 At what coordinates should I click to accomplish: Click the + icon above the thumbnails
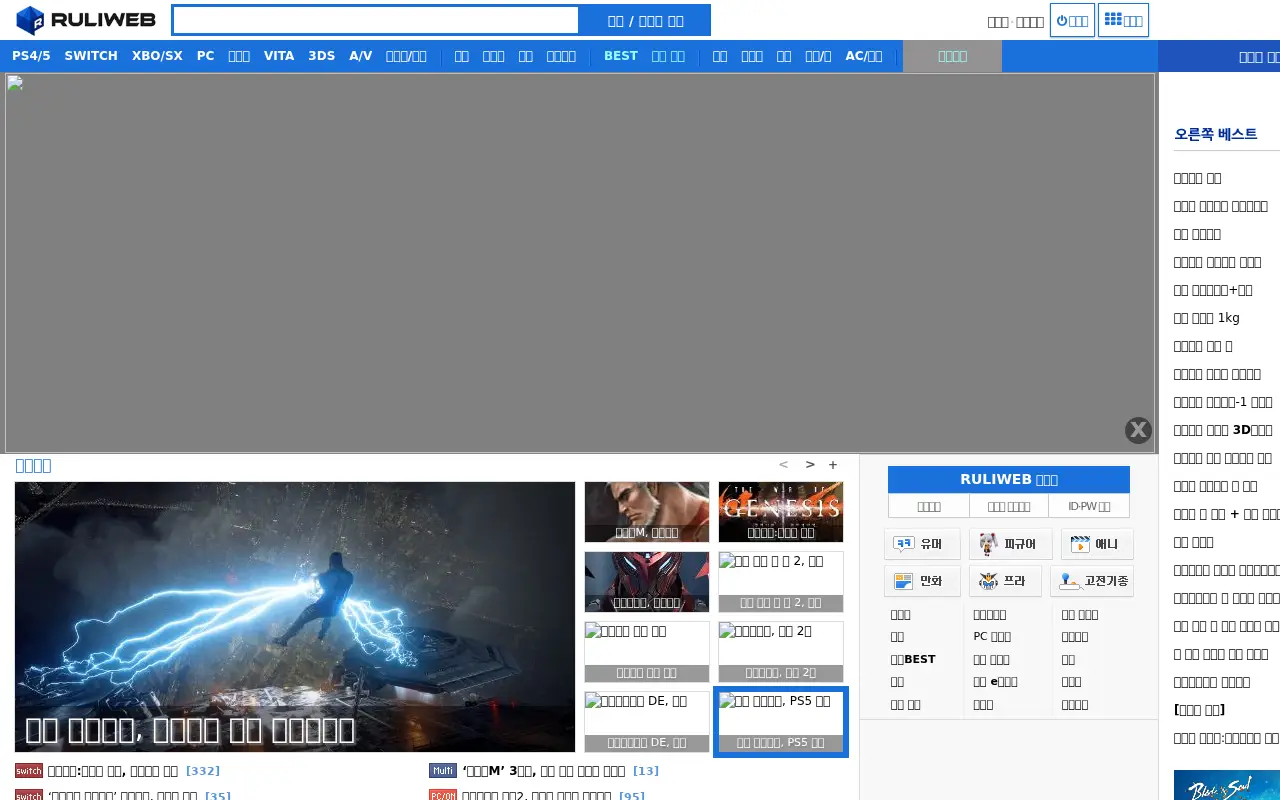(x=833, y=465)
